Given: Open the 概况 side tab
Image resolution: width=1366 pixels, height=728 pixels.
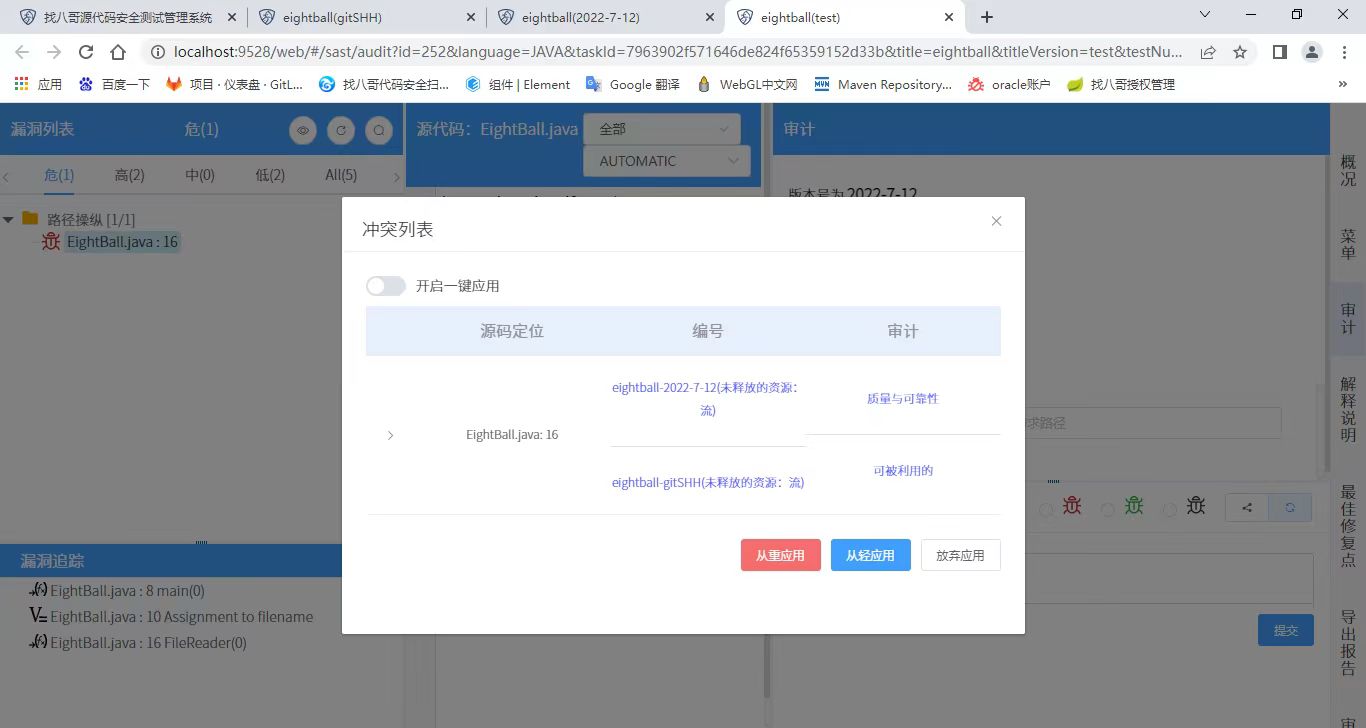Looking at the screenshot, I should point(1348,170).
